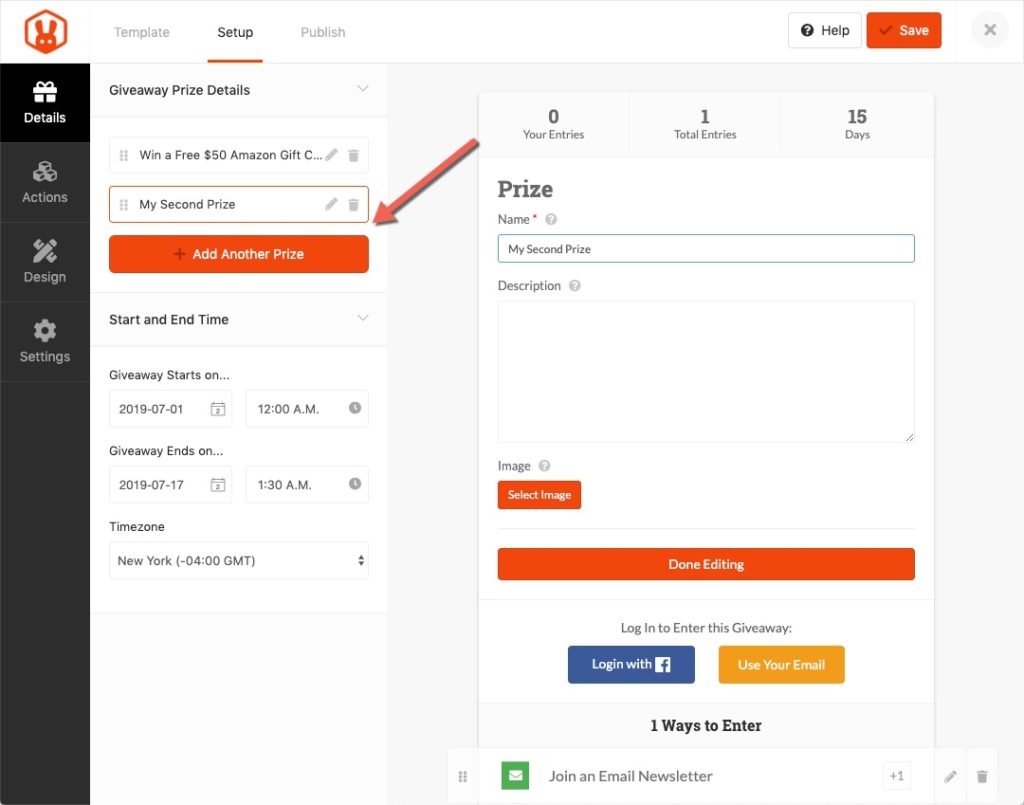Open the Design sidebar section
This screenshot has width=1024, height=805.
45,262
